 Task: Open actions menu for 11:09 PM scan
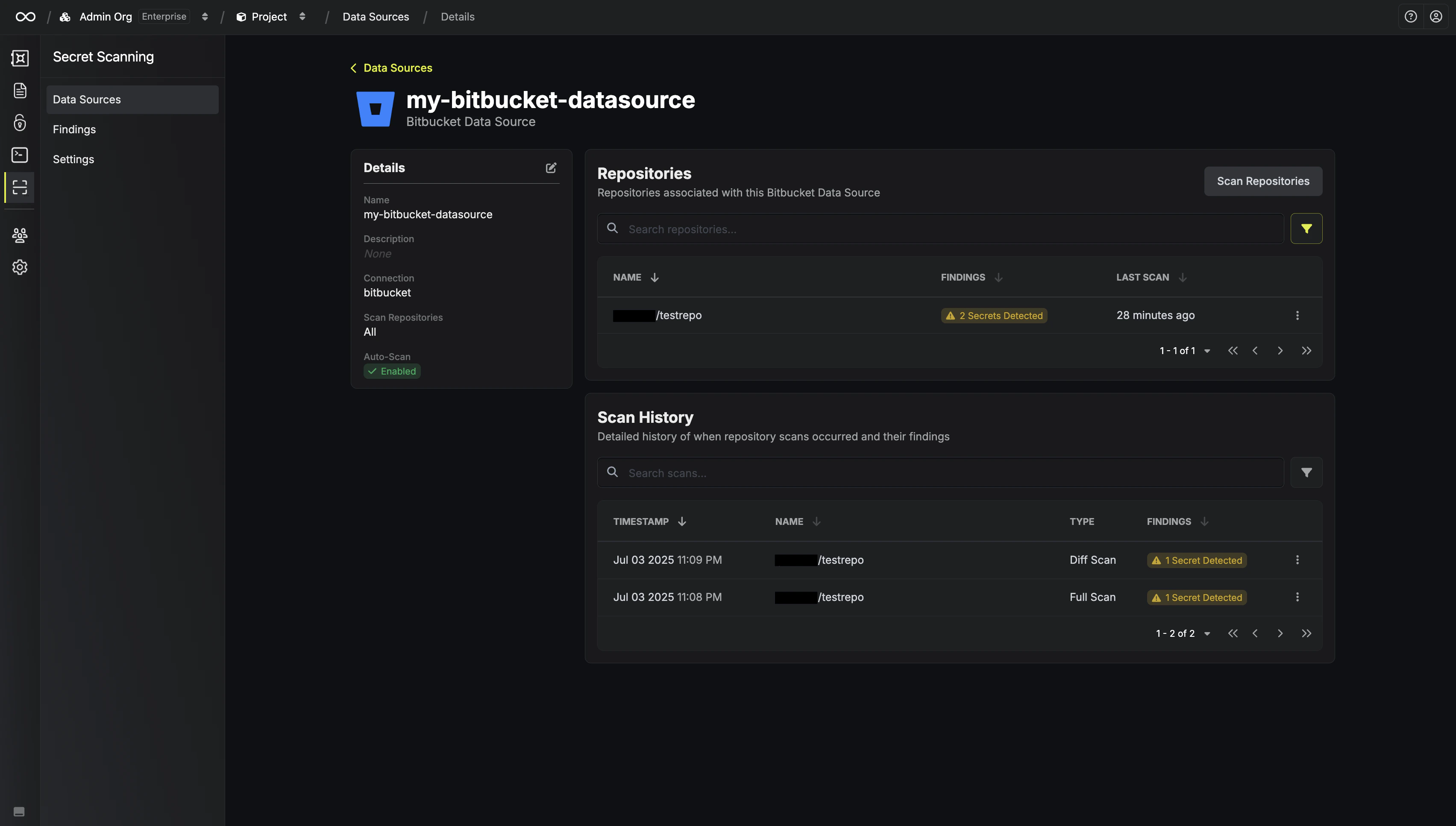[x=1297, y=560]
